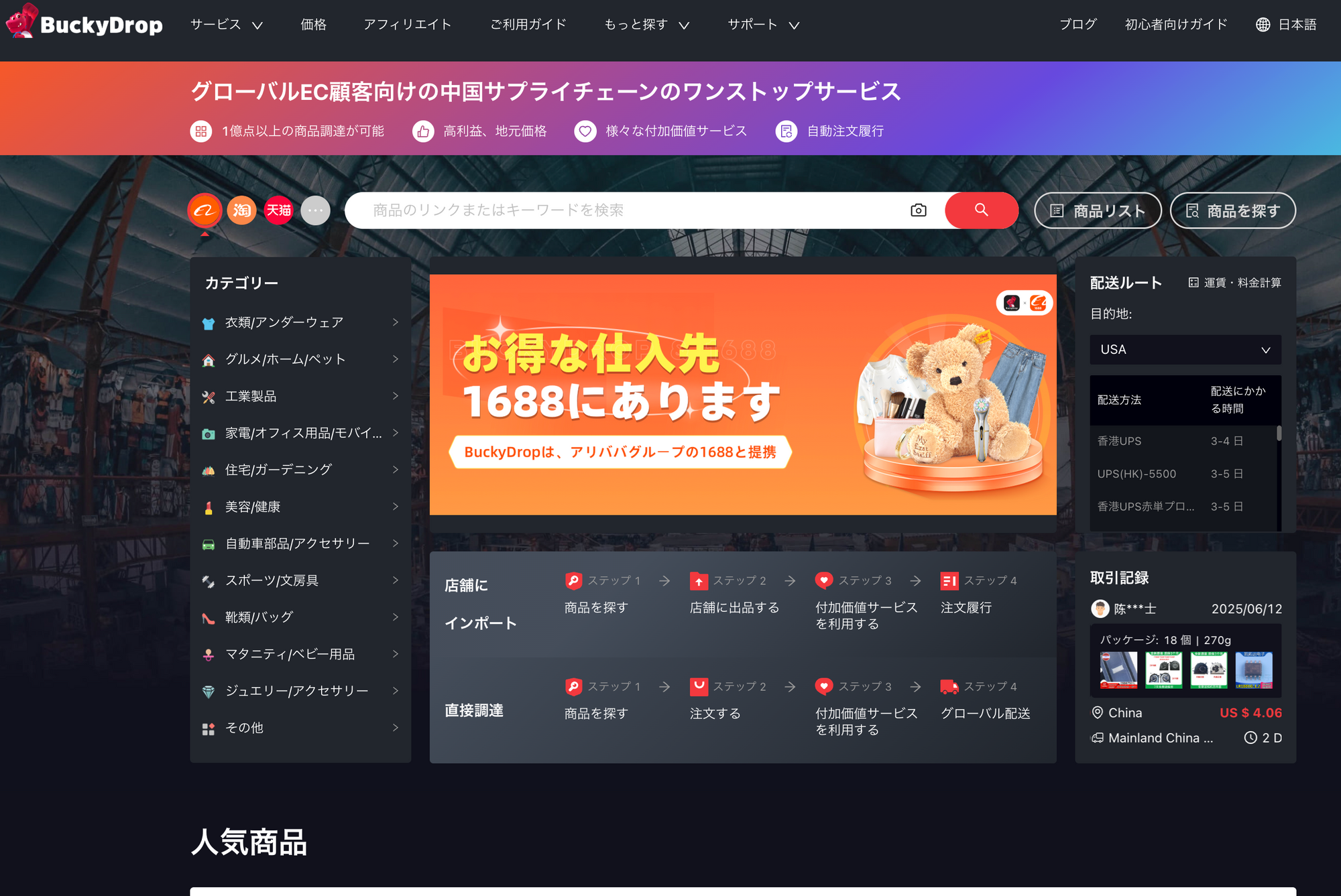Switch language via 日本語
The height and width of the screenshot is (896, 1341).
pyautogui.click(x=1297, y=25)
